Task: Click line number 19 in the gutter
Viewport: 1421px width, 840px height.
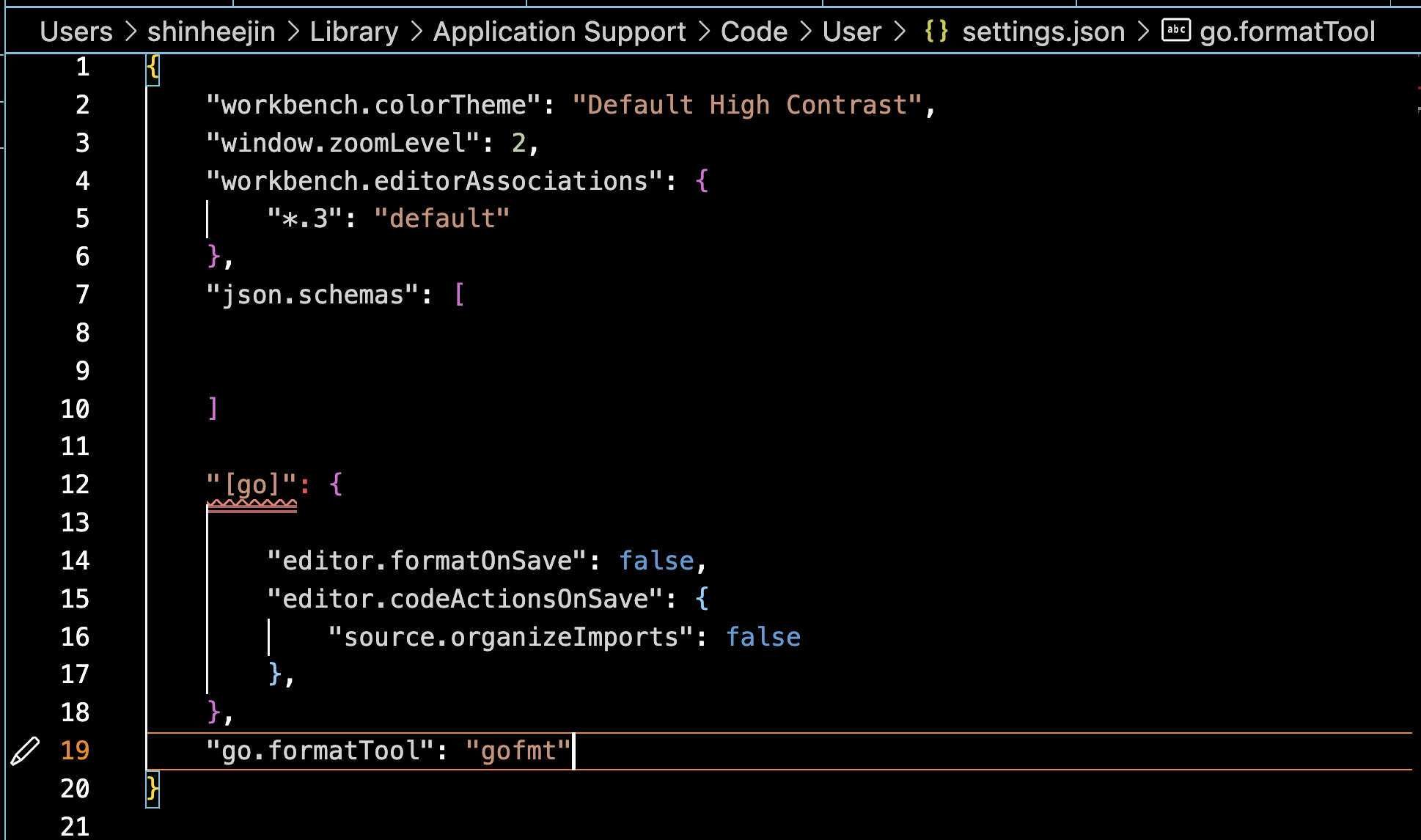Action: pos(75,751)
